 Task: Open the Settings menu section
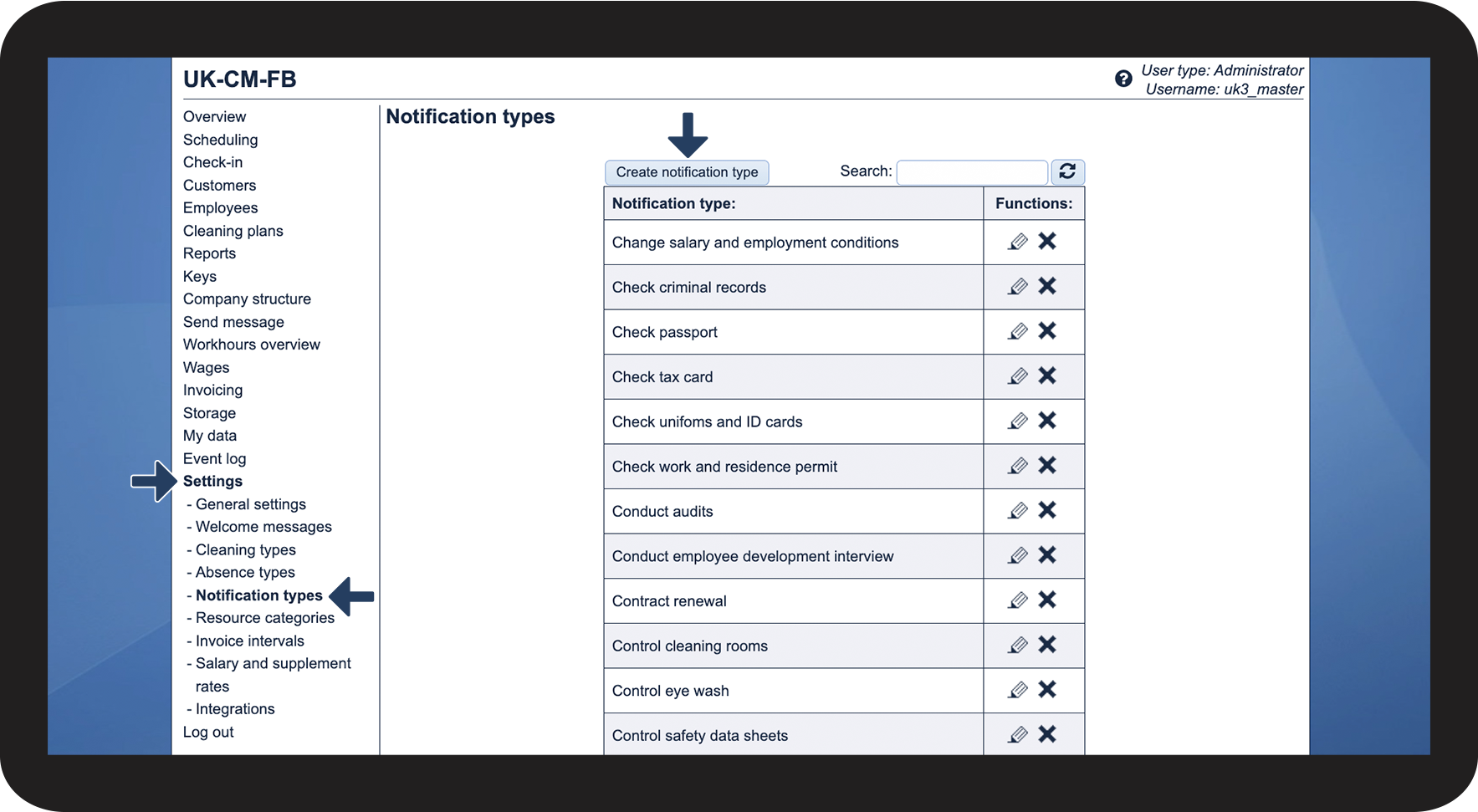(212, 482)
